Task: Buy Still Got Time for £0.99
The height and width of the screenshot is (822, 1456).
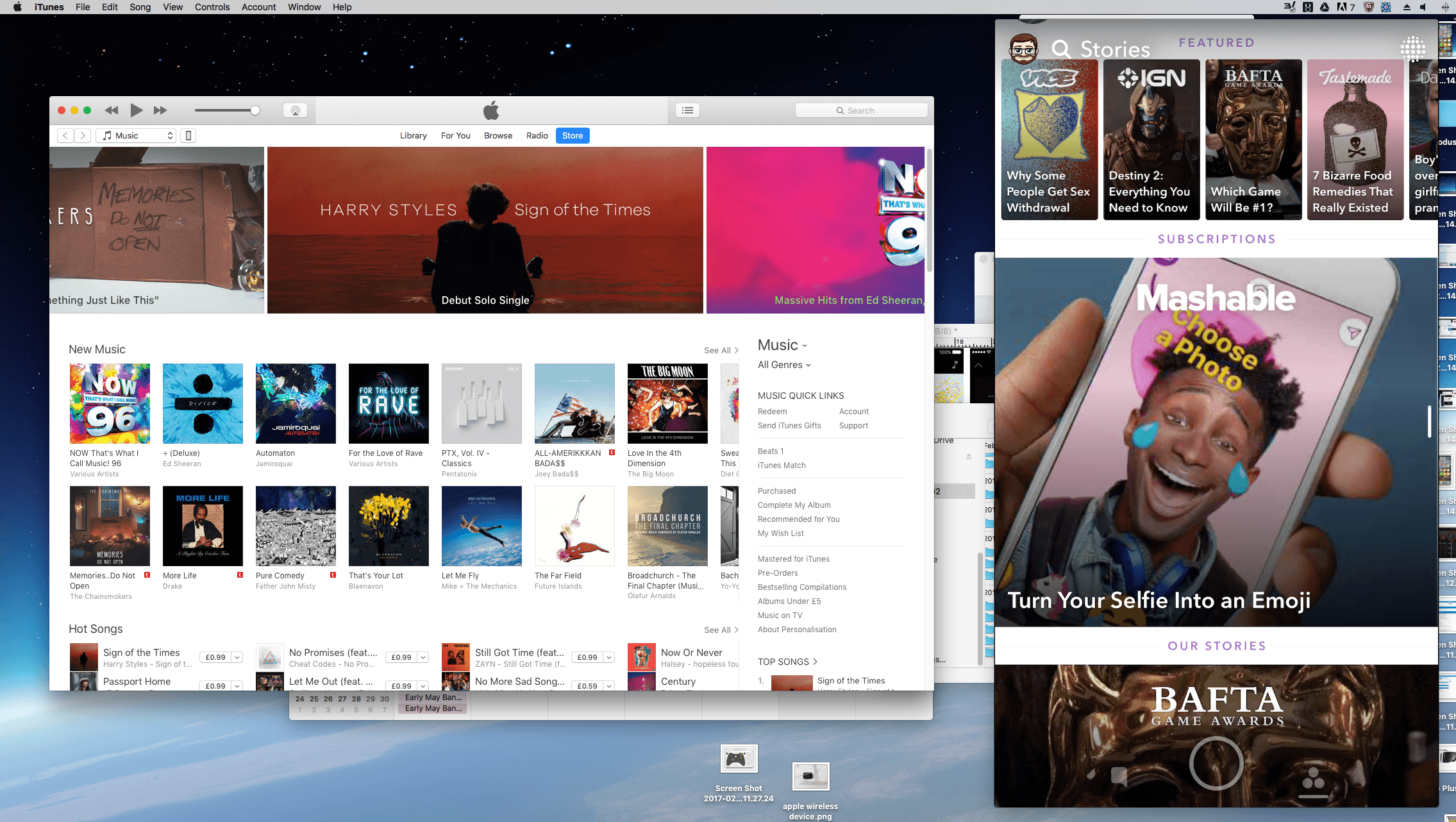Action: [587, 657]
